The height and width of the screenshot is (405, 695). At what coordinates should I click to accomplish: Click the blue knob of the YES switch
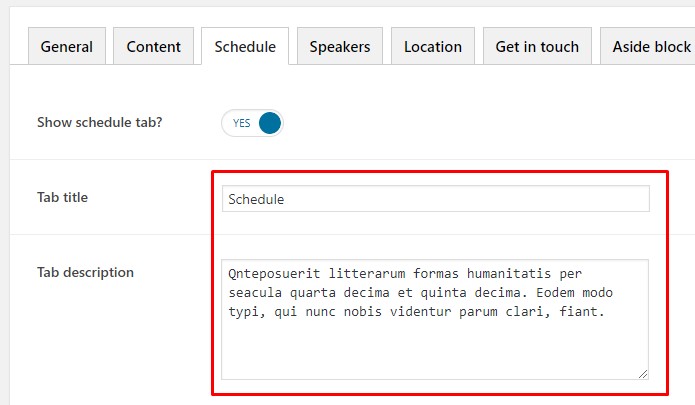point(269,123)
